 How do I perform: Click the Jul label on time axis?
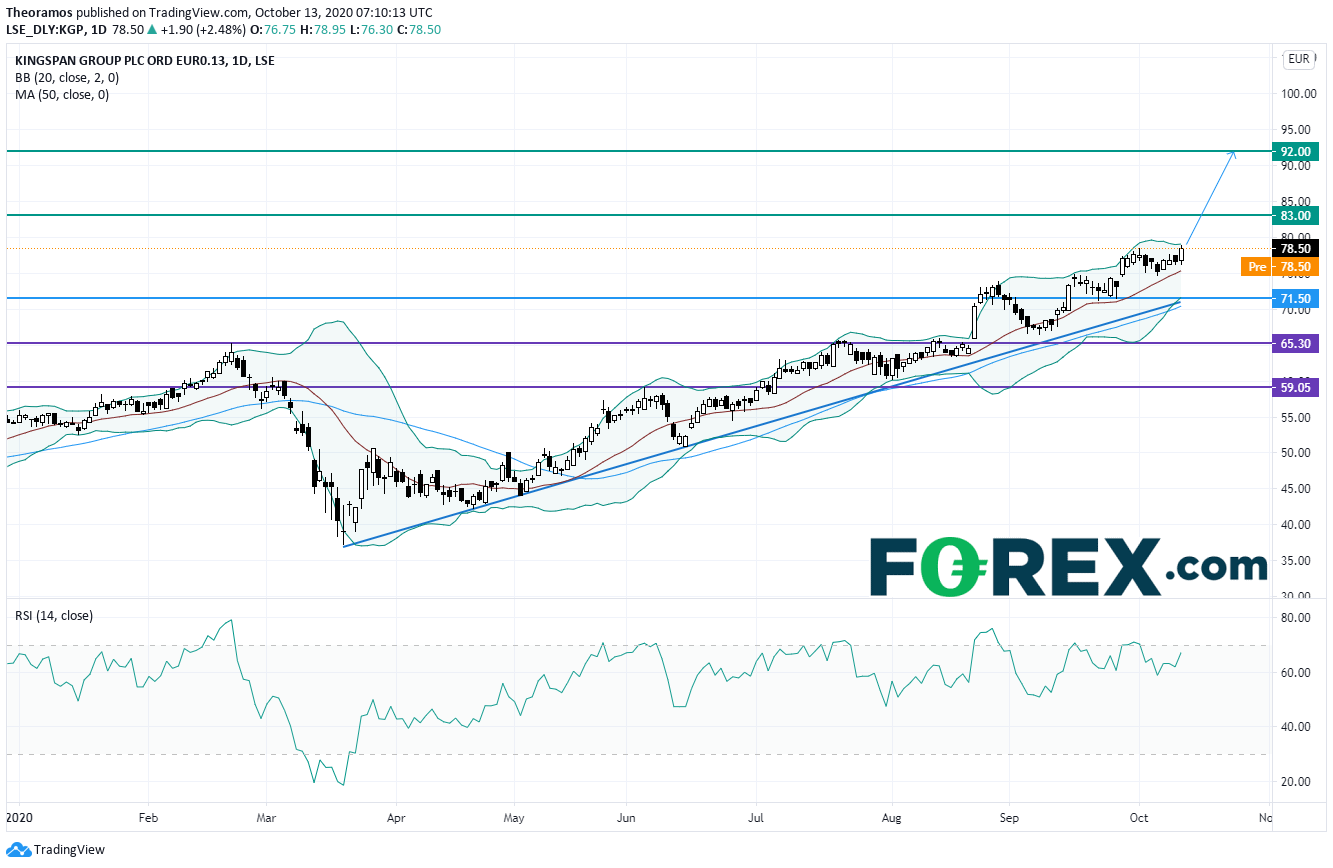pyautogui.click(x=755, y=818)
